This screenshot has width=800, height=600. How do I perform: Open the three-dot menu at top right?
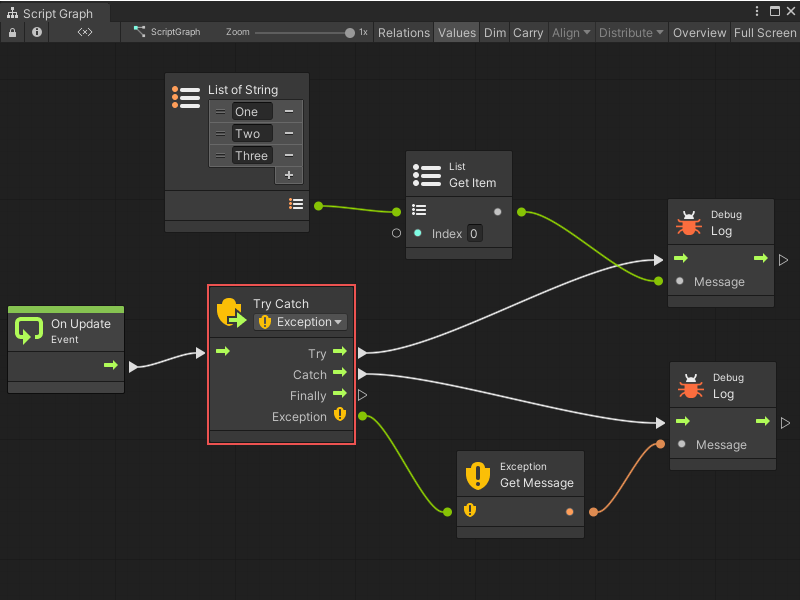click(x=758, y=9)
